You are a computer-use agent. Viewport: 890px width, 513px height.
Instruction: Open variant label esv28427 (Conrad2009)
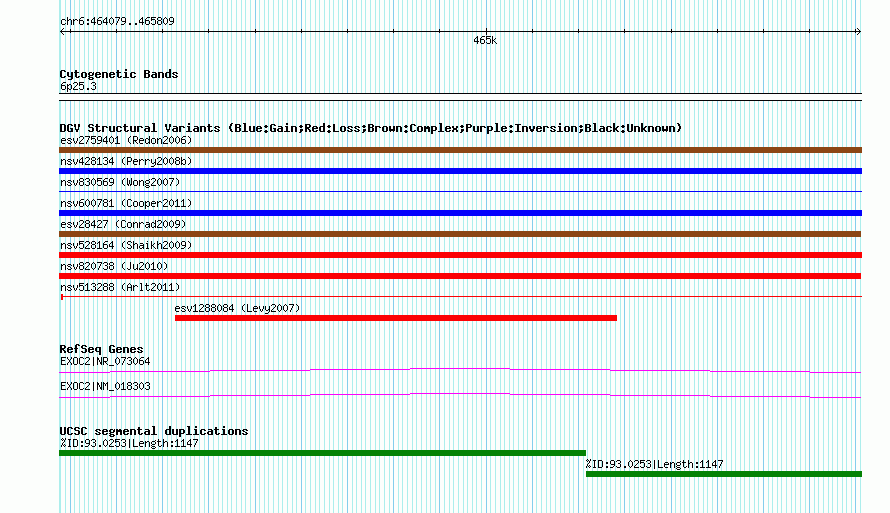click(123, 224)
